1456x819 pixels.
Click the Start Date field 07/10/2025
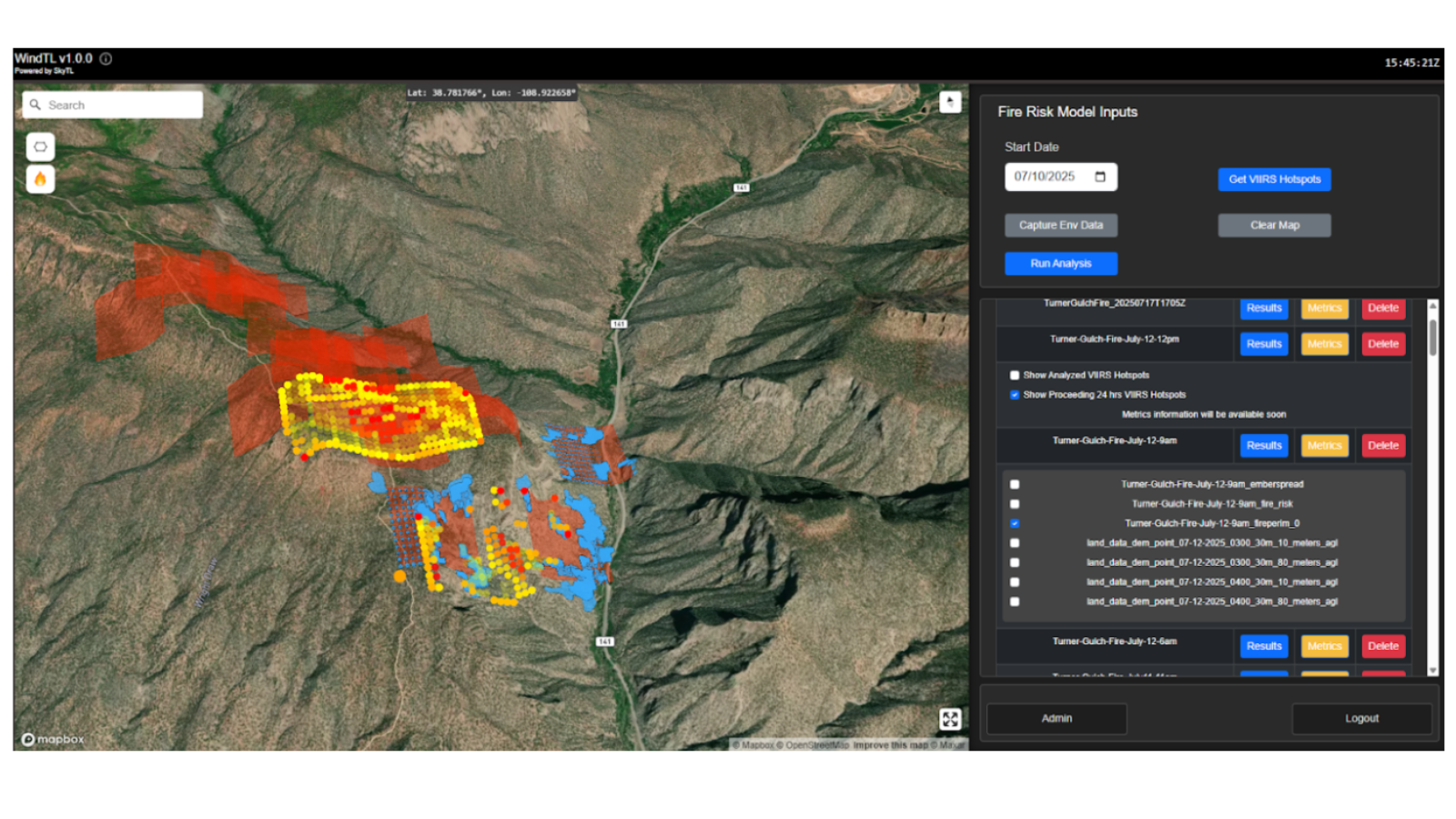tap(1061, 177)
